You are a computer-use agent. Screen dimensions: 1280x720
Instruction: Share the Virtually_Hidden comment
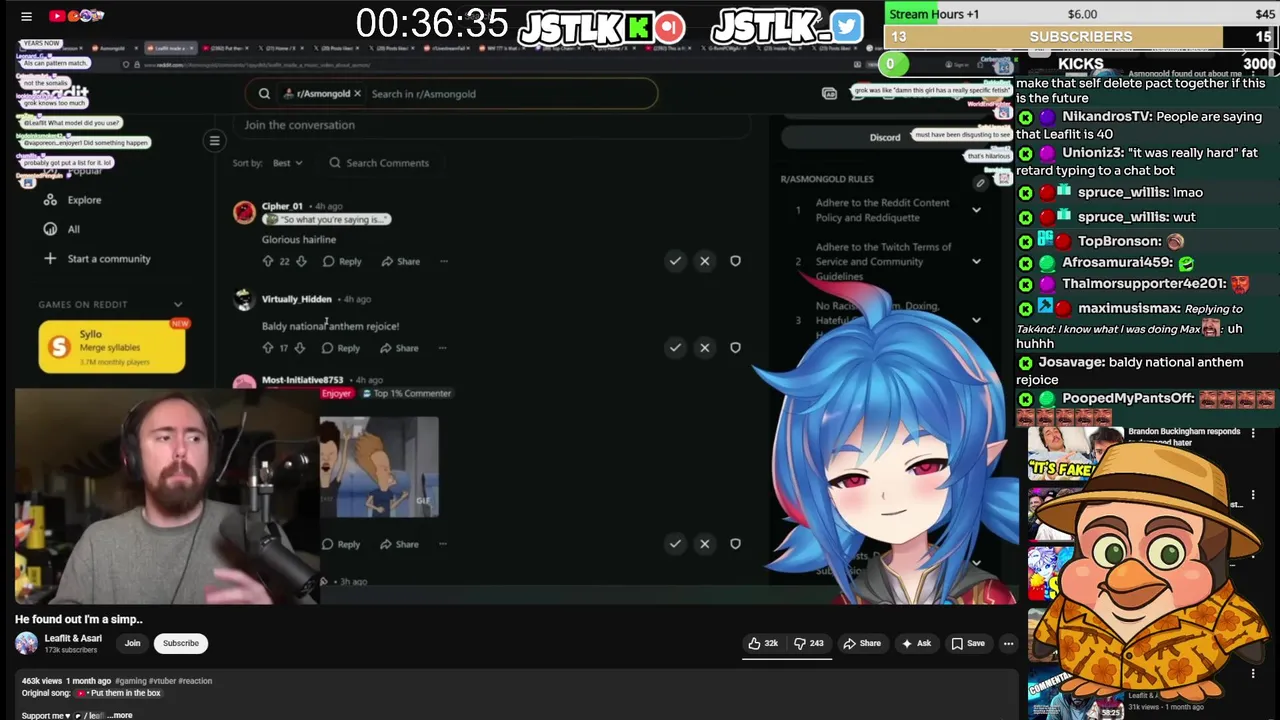point(399,348)
